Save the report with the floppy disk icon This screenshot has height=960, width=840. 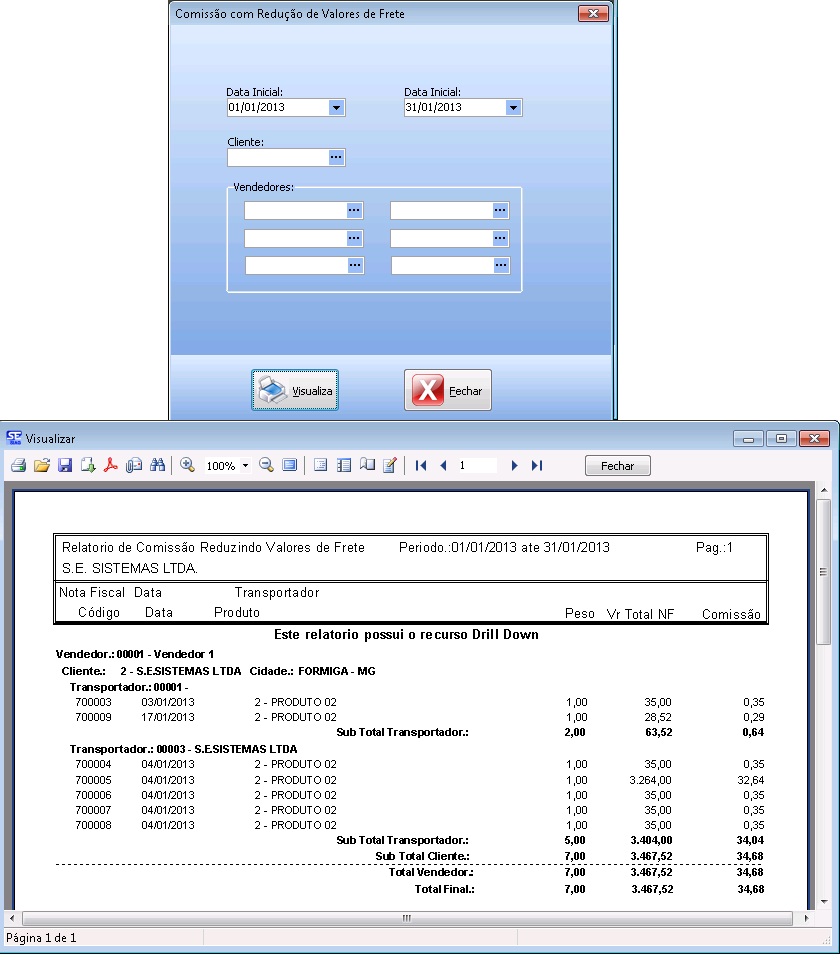tap(65, 466)
